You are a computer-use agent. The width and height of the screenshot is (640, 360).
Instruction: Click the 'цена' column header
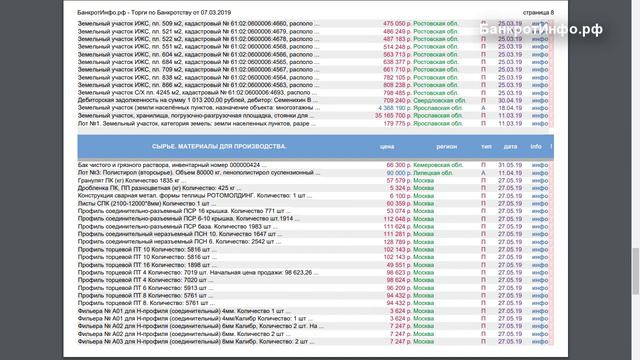387,147
